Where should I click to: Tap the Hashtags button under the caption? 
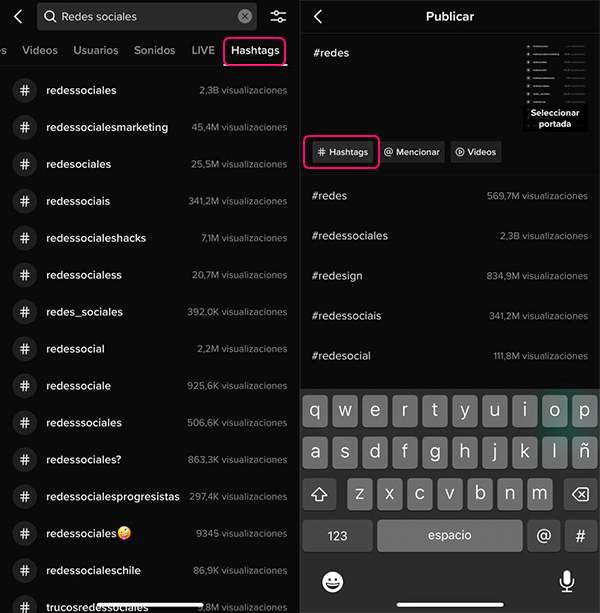pos(342,152)
